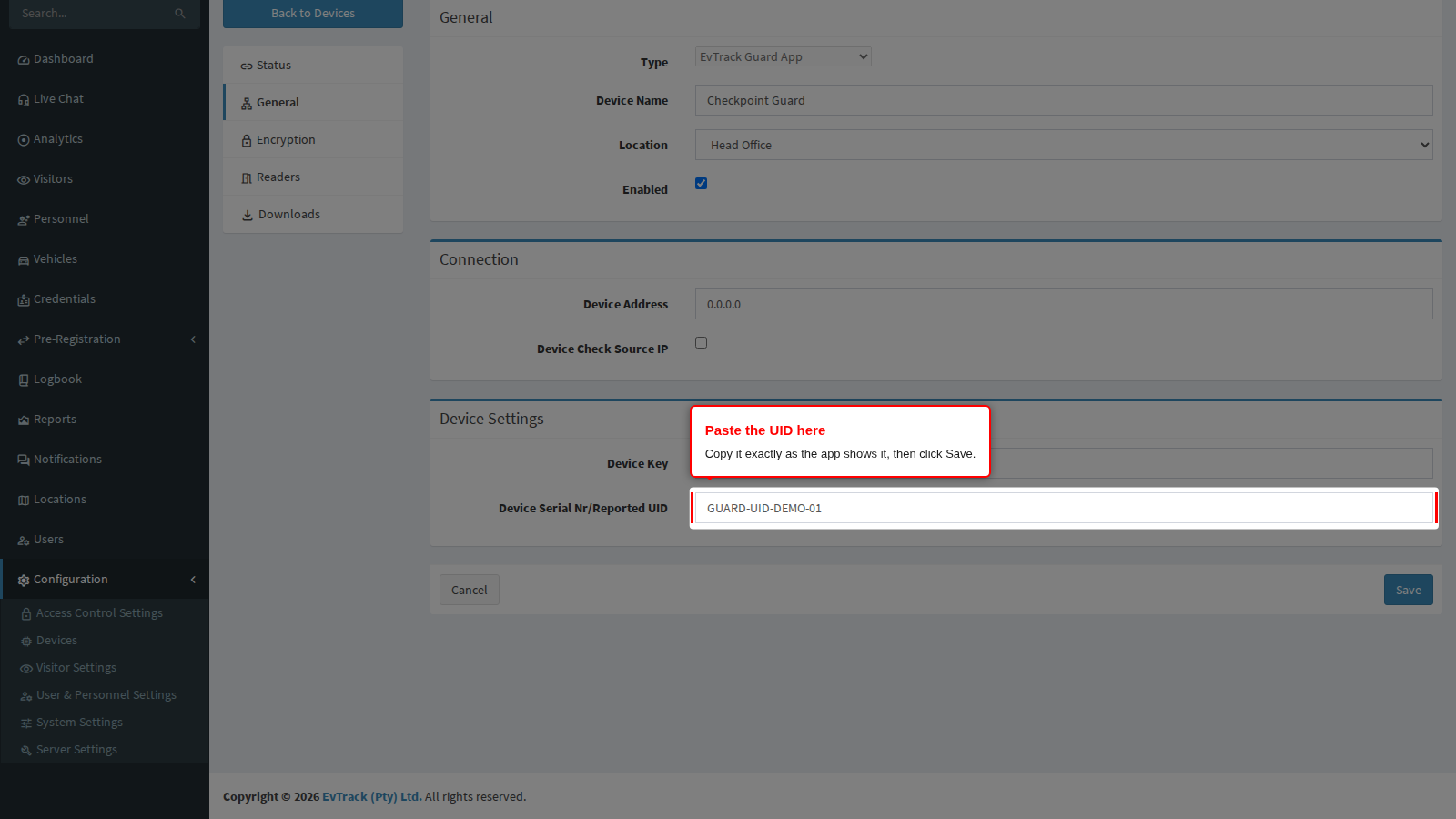This screenshot has width=1456, height=819.
Task: Collapse the Configuration menu chevron
Action: [193, 580]
